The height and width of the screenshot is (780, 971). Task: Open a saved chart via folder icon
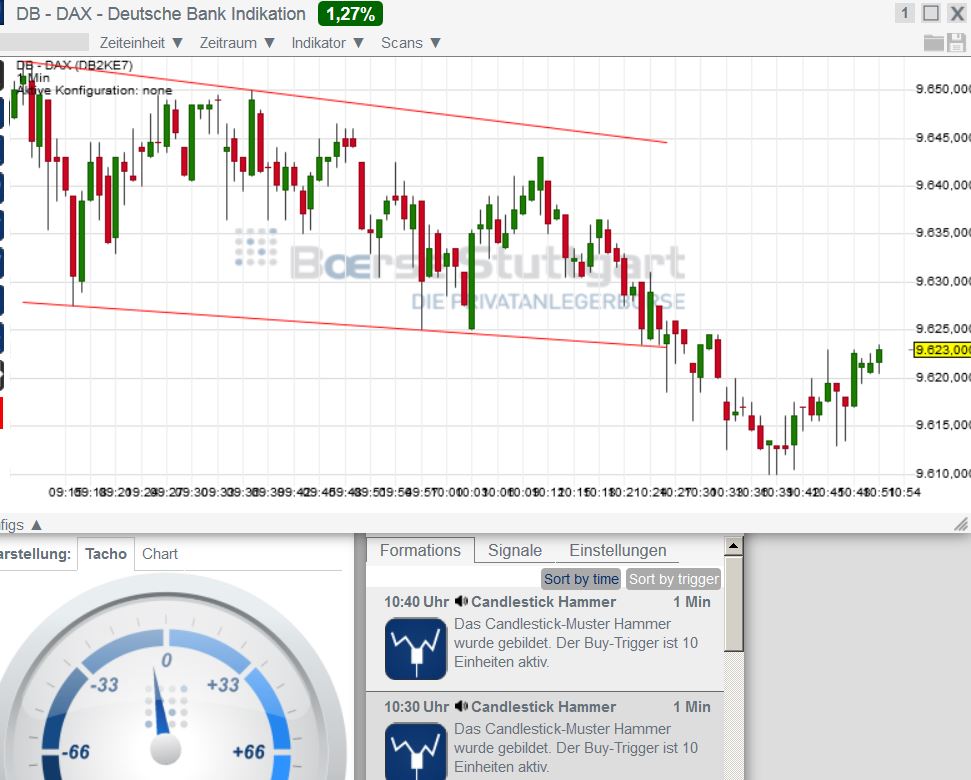pyautogui.click(x=933, y=42)
